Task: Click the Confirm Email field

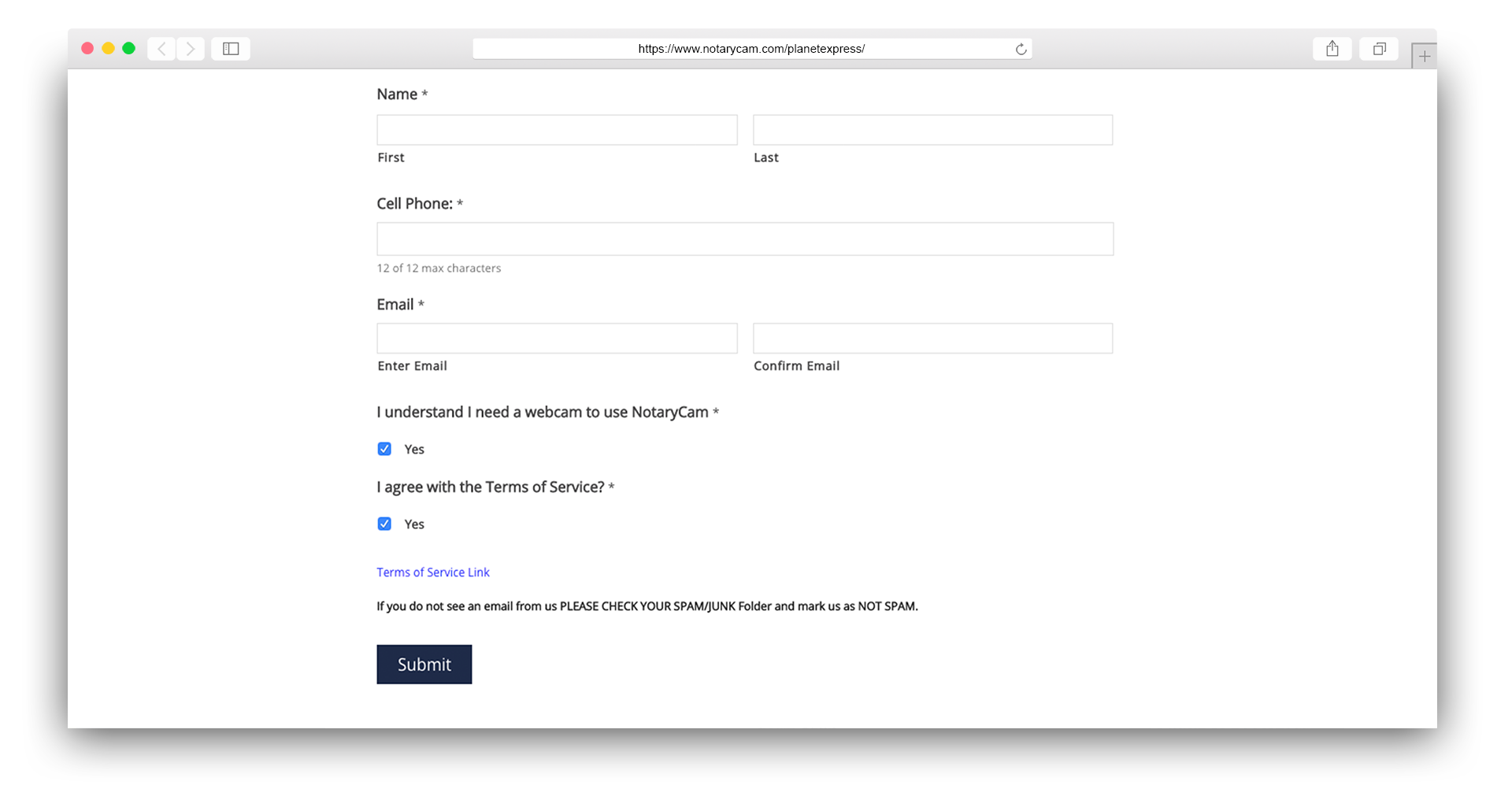Action: (x=932, y=338)
